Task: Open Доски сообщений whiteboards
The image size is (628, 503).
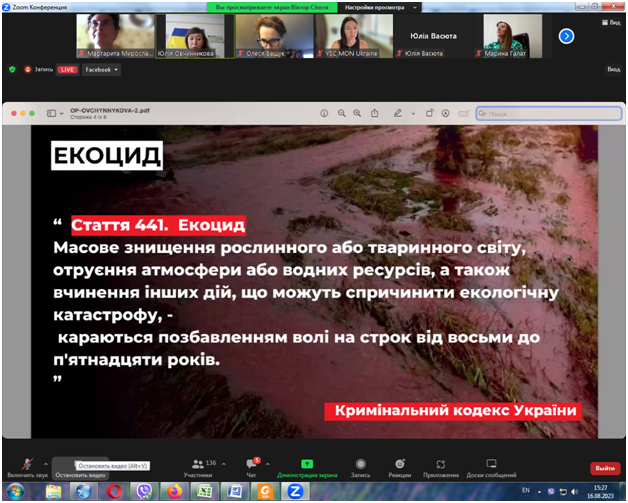Action: (x=491, y=465)
